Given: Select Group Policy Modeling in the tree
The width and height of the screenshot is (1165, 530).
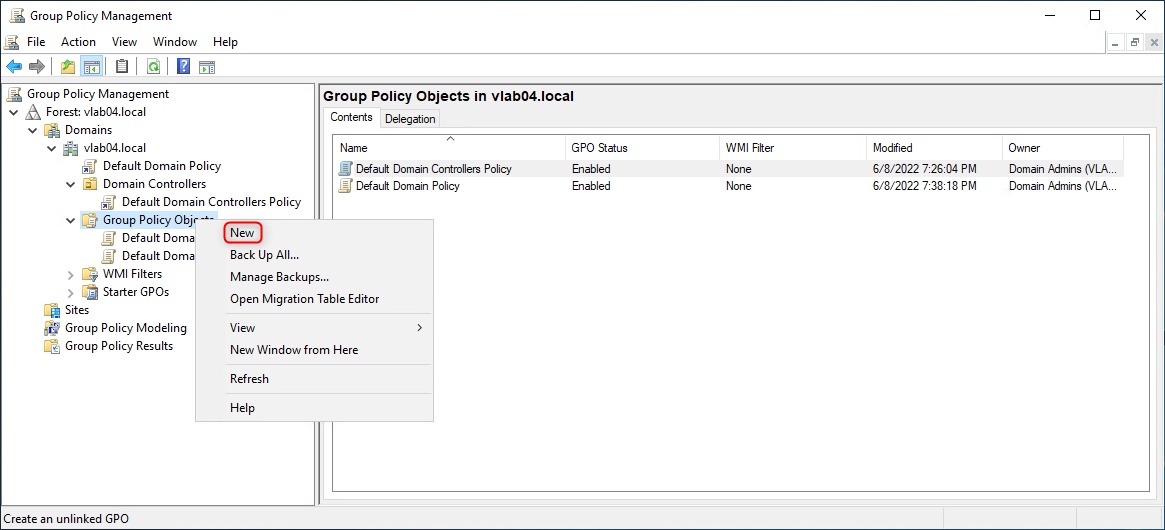Looking at the screenshot, I should (125, 328).
